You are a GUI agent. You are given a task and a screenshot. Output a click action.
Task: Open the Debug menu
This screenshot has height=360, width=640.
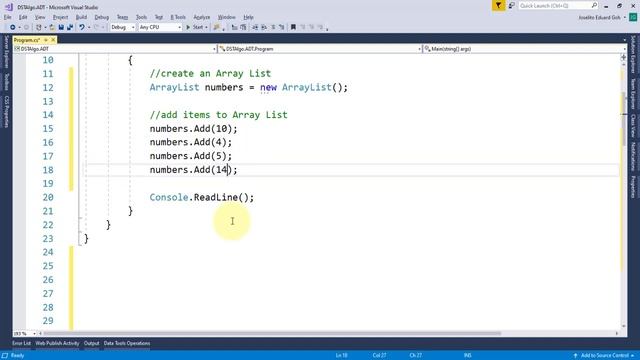point(102,17)
